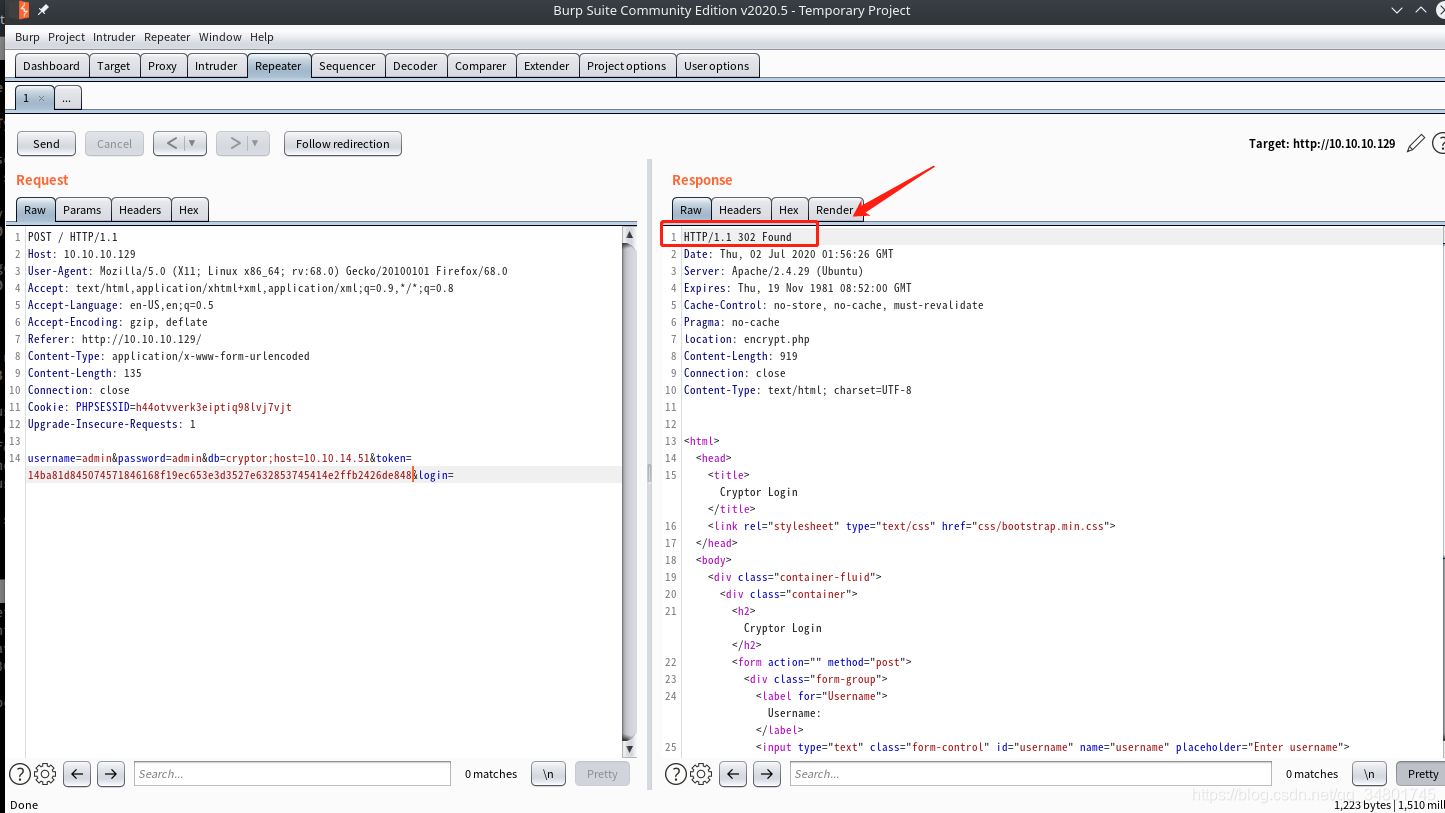Select Response Render tab

[835, 210]
